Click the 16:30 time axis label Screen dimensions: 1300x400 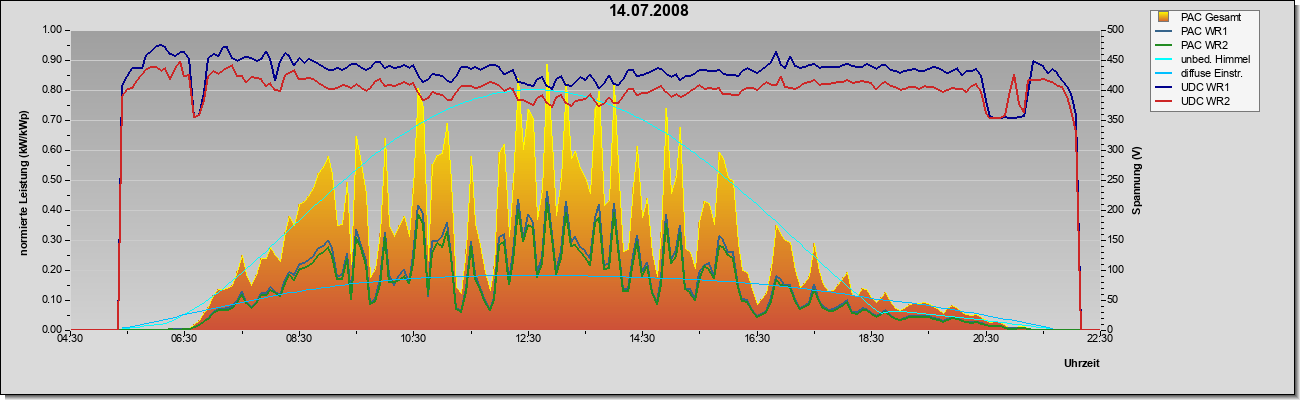pyautogui.click(x=757, y=340)
